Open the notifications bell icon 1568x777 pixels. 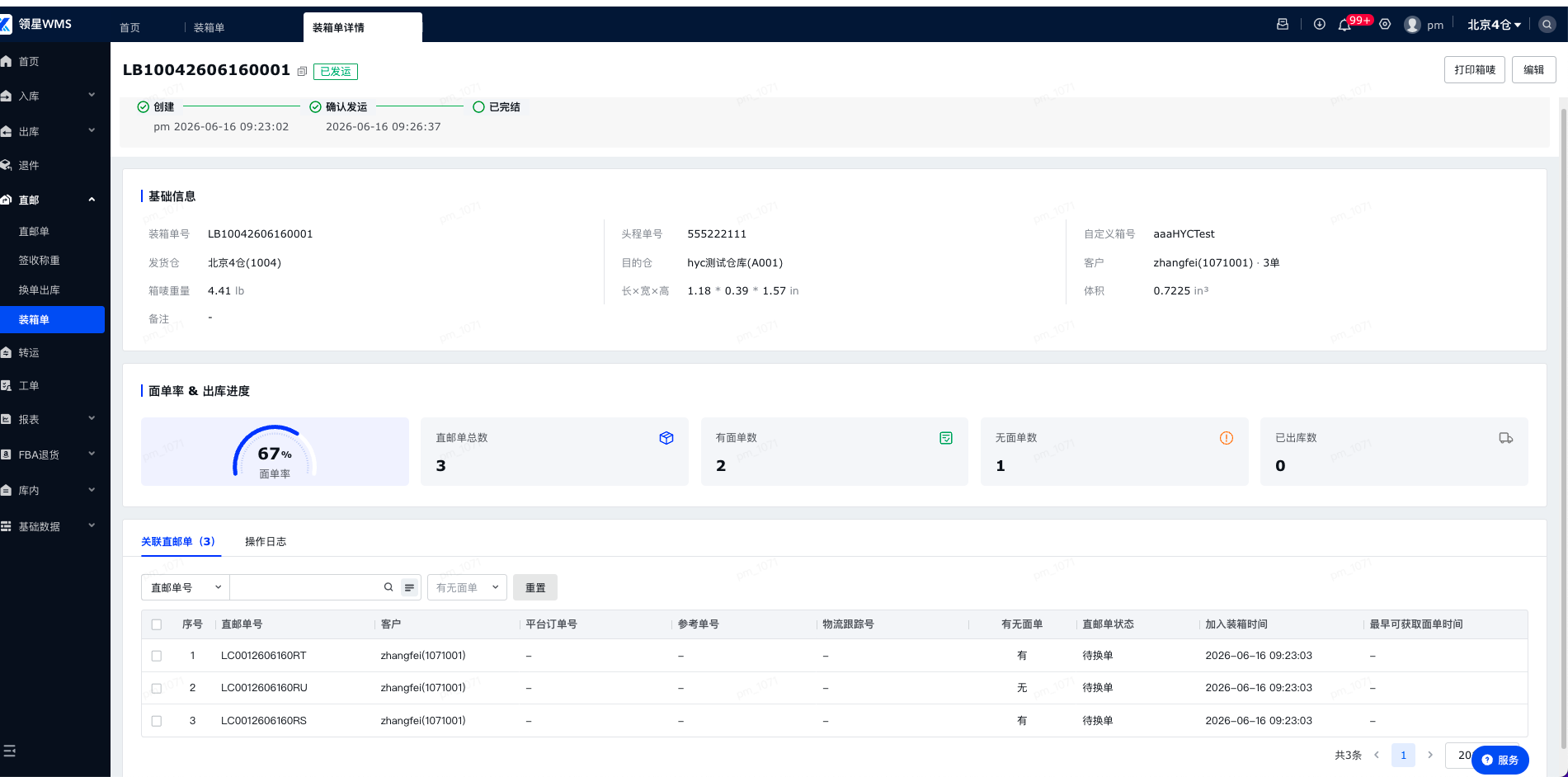pos(1344,26)
